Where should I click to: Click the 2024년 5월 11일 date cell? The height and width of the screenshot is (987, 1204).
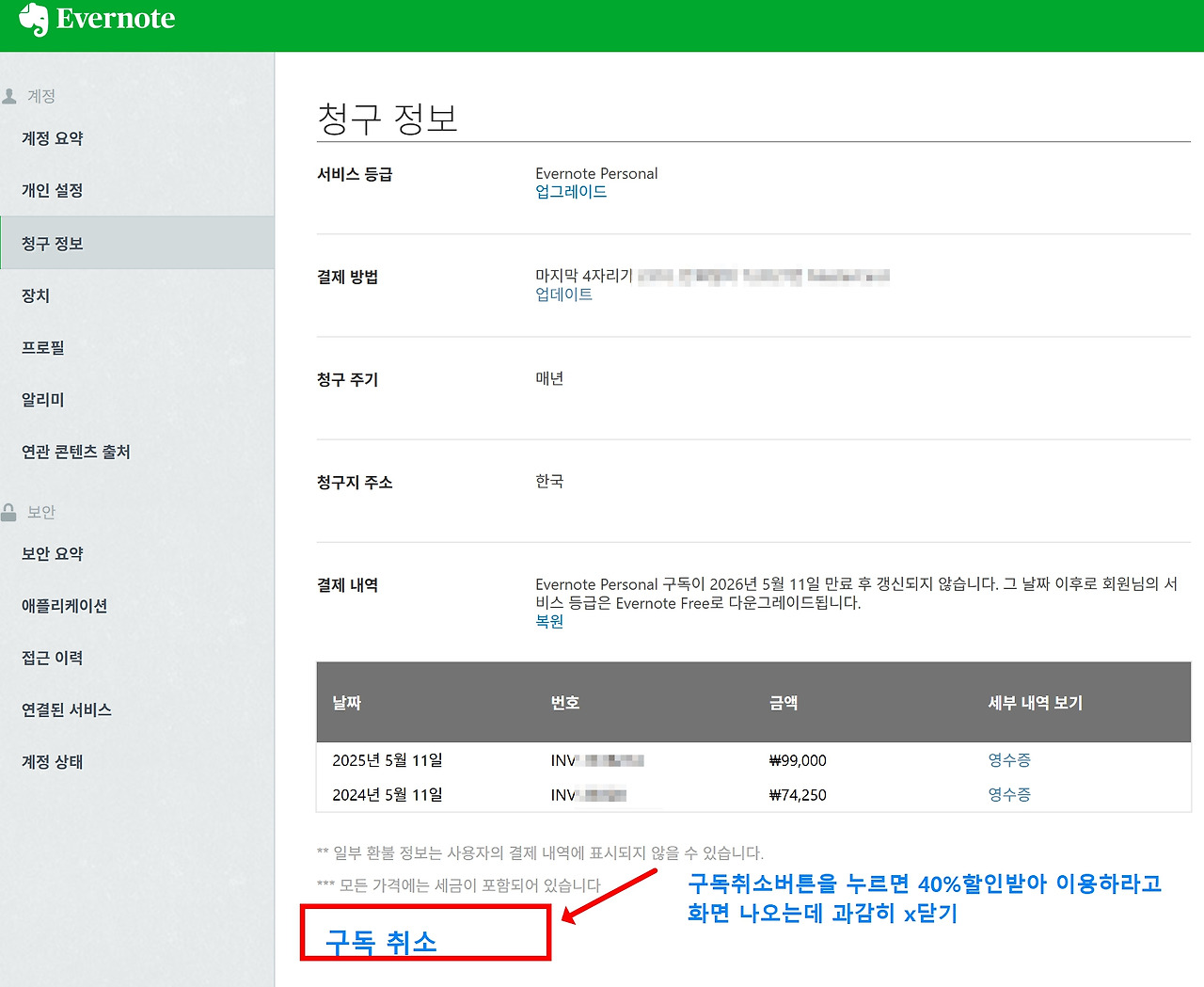tap(388, 795)
